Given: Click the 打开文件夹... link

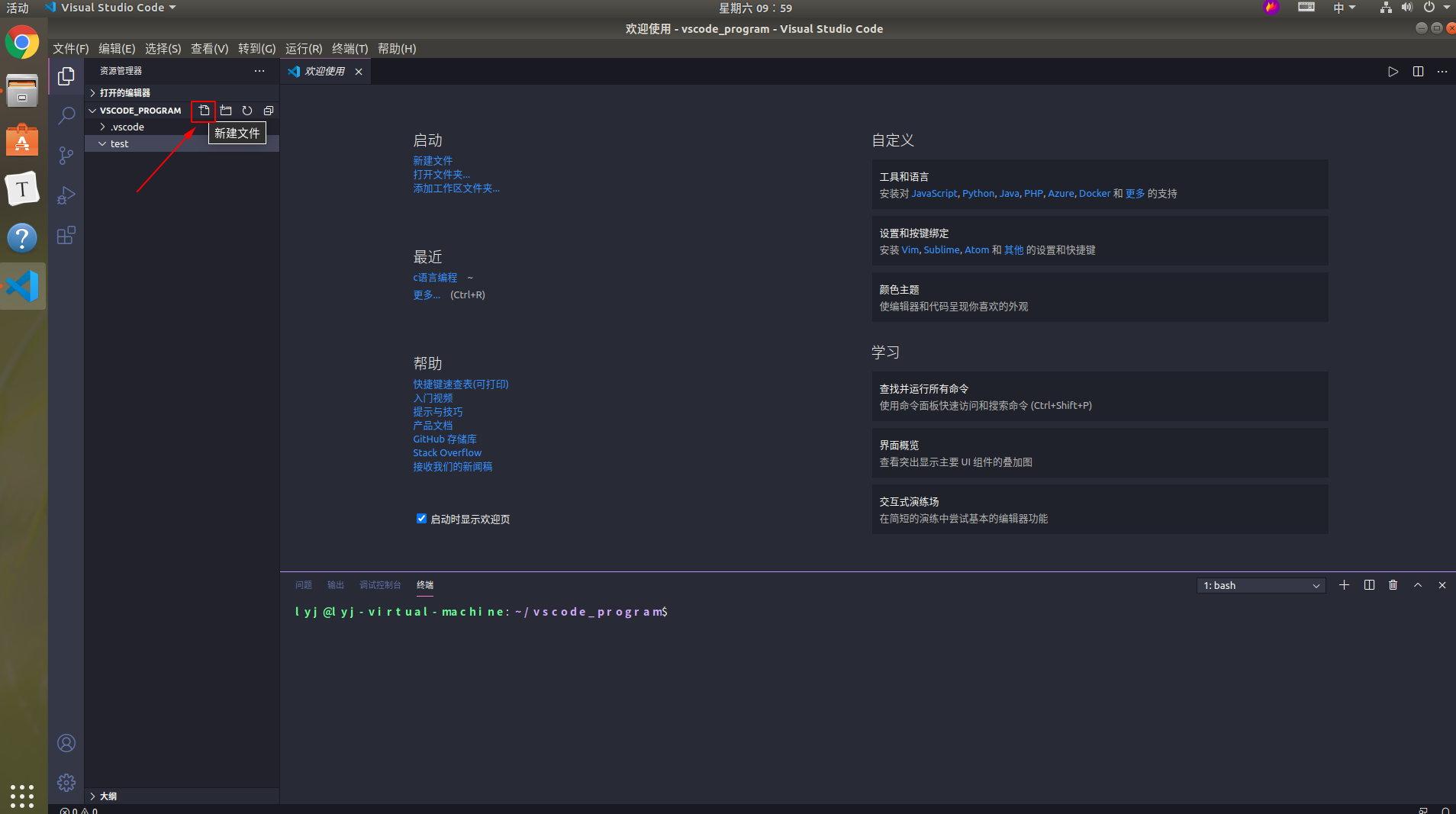Looking at the screenshot, I should pyautogui.click(x=441, y=175).
